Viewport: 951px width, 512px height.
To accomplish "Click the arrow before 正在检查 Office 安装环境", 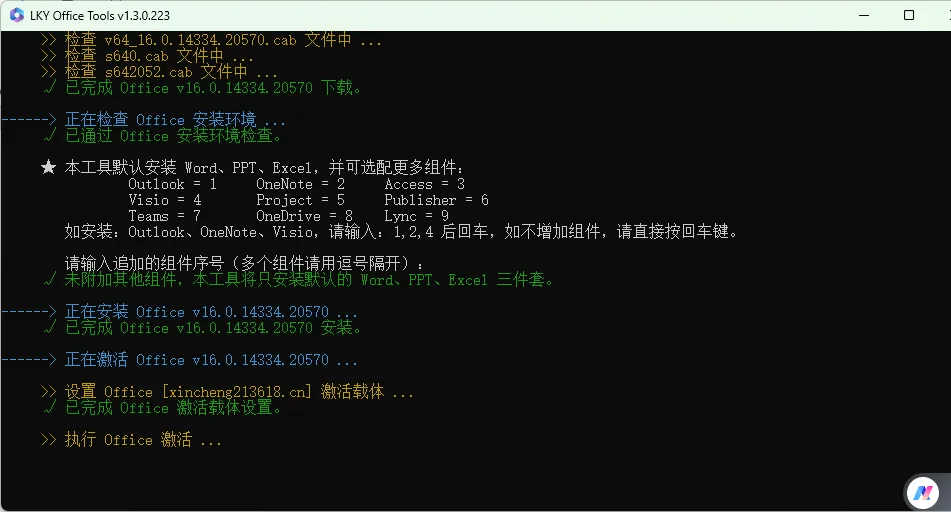I will point(29,120).
